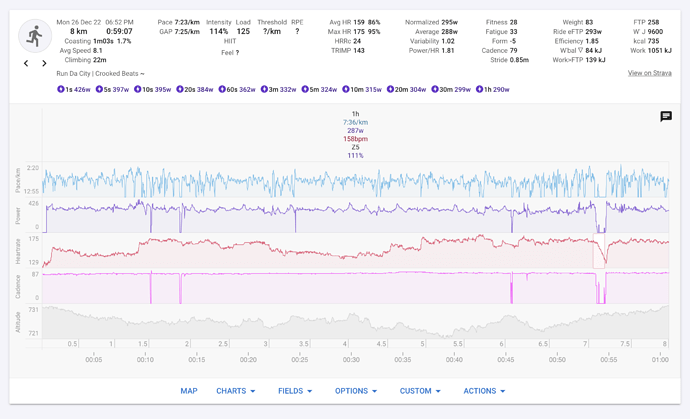Click the 10s 395w best power icon

[138, 89]
